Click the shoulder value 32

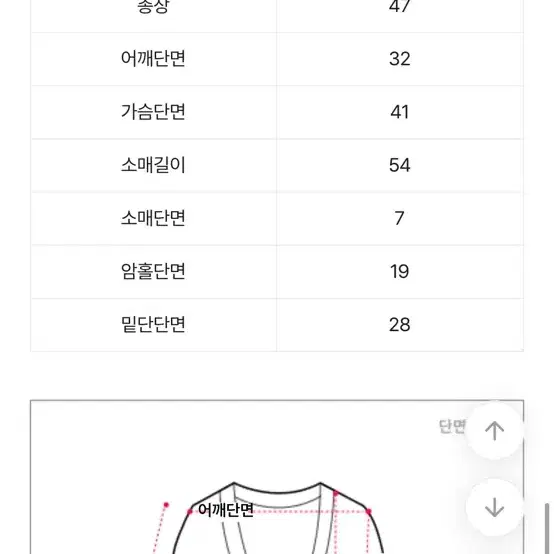tap(400, 59)
